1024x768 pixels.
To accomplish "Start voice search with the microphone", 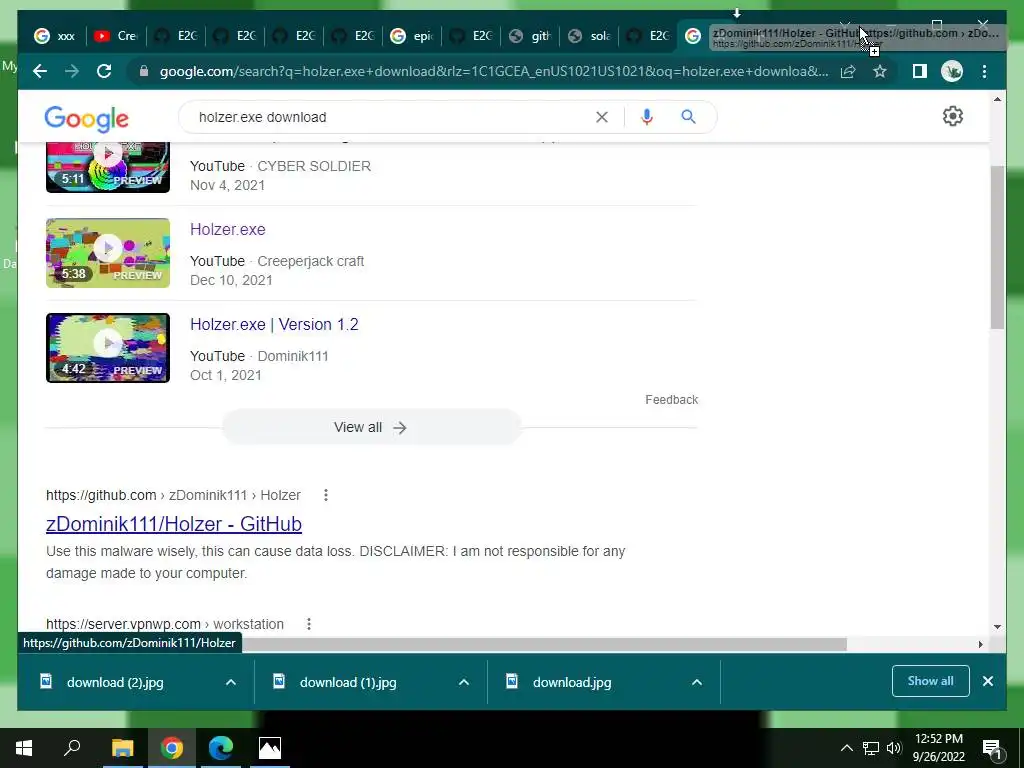I will click(x=647, y=117).
